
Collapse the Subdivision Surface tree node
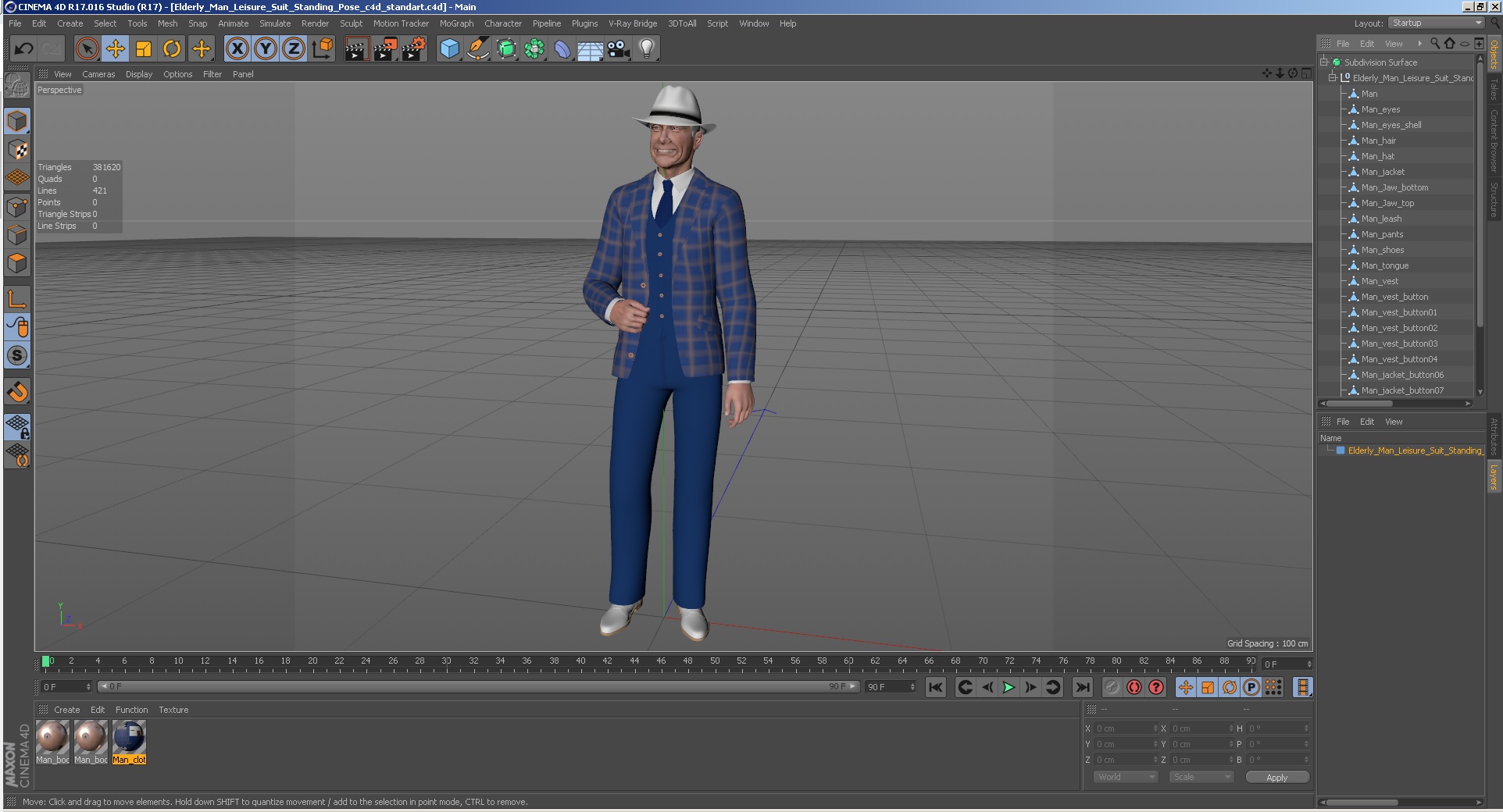click(1324, 62)
